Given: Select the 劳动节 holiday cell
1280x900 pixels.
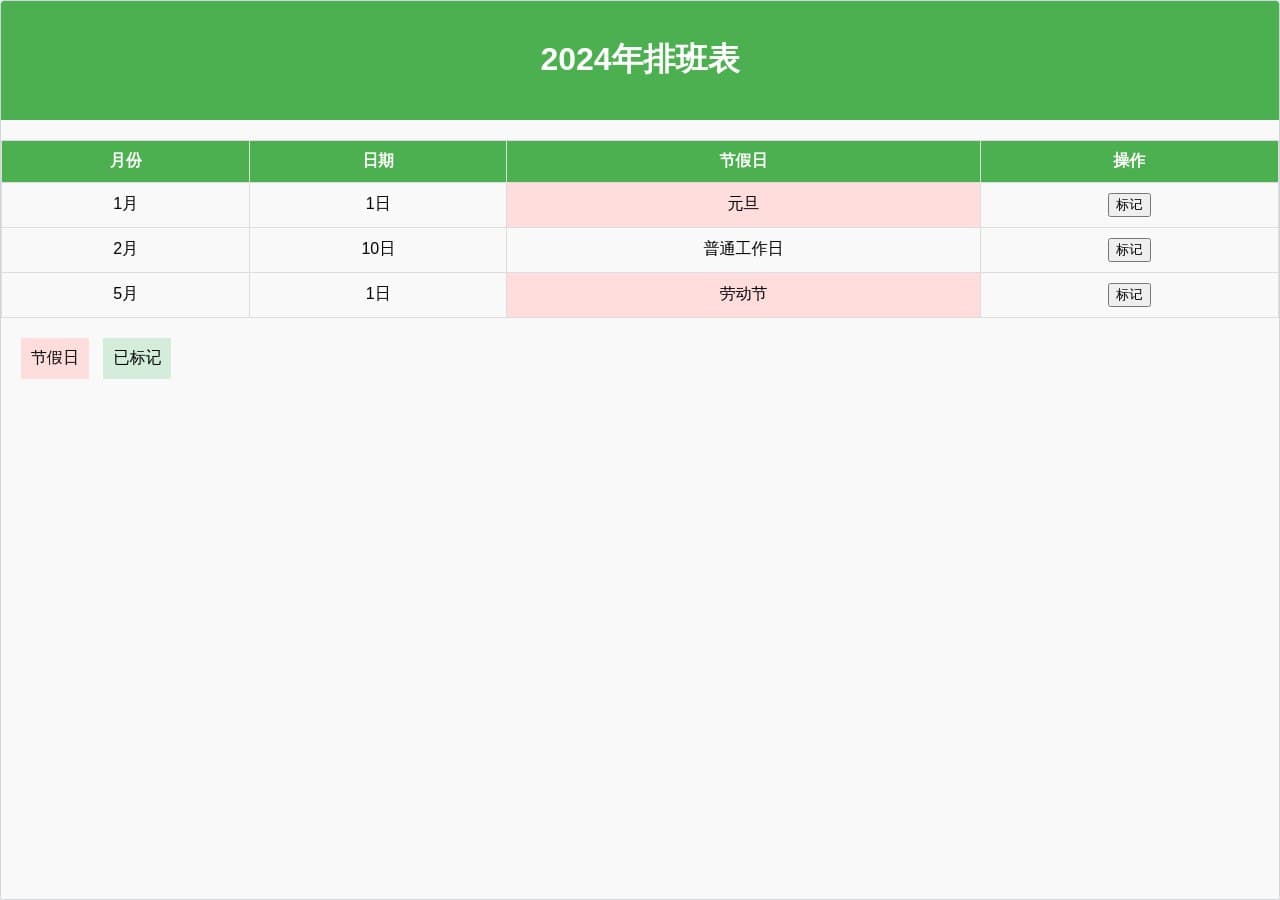Looking at the screenshot, I should coord(743,295).
